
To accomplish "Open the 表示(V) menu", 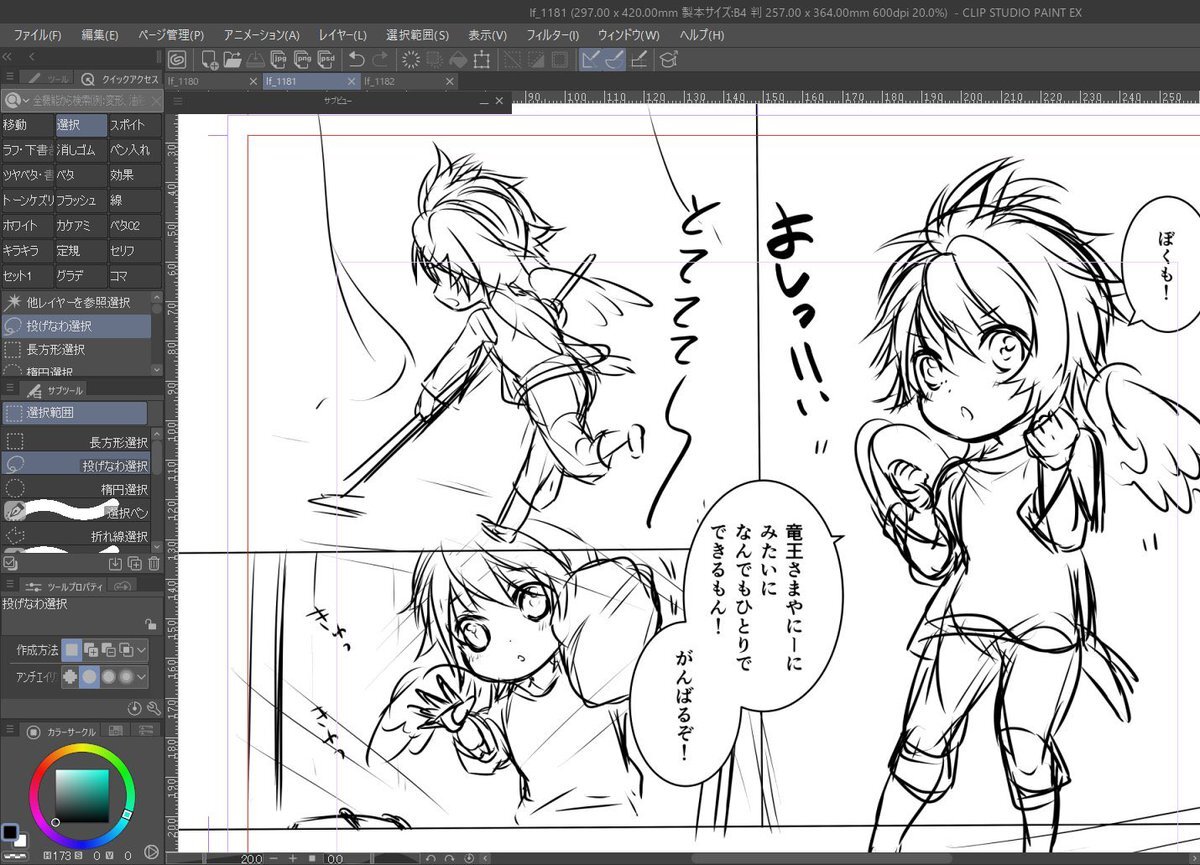I will pyautogui.click(x=488, y=35).
